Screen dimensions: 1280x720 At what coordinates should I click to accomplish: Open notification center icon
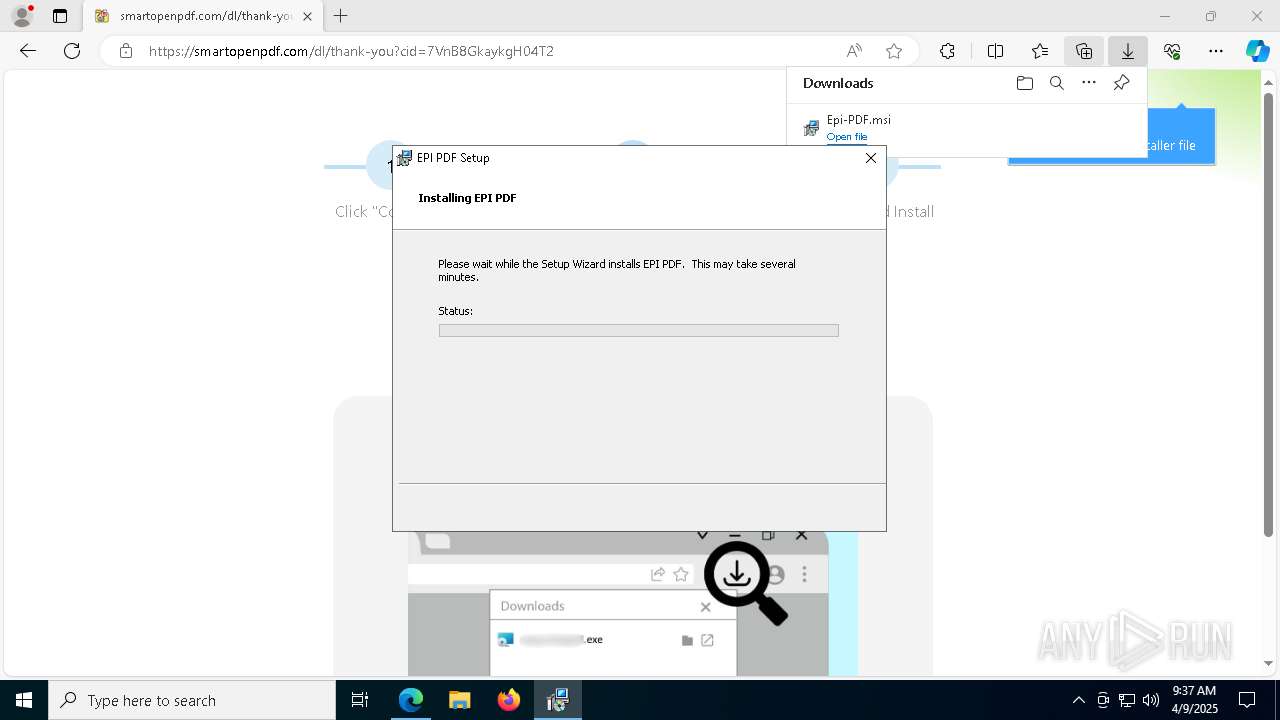coord(1247,700)
